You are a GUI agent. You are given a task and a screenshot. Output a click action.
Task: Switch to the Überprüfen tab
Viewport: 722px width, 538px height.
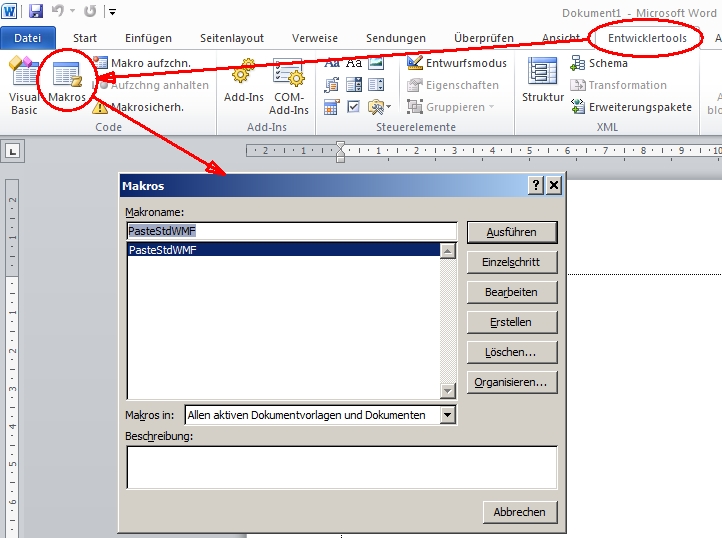point(483,38)
